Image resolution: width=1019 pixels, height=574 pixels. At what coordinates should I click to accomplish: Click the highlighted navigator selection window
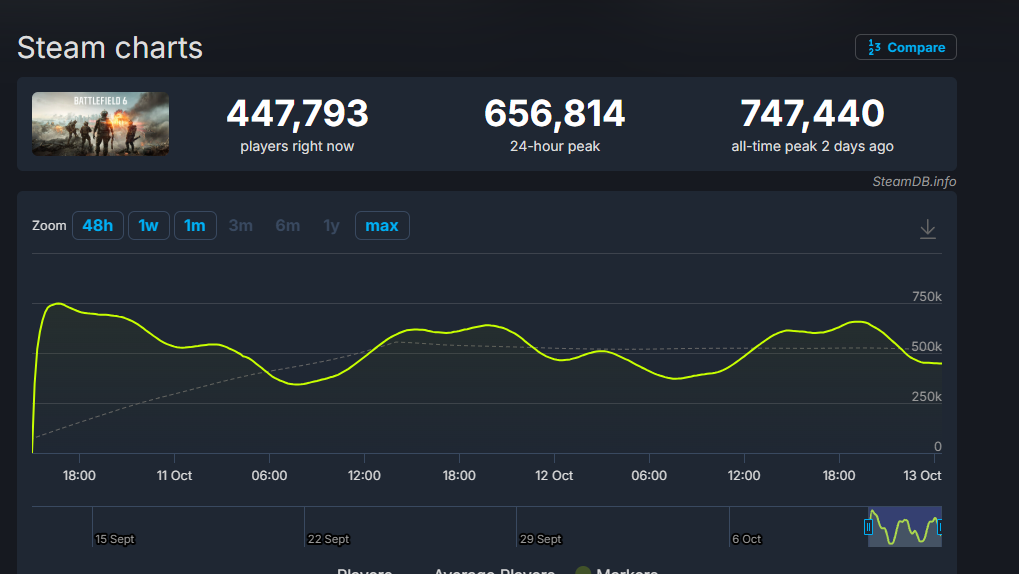tap(905, 527)
